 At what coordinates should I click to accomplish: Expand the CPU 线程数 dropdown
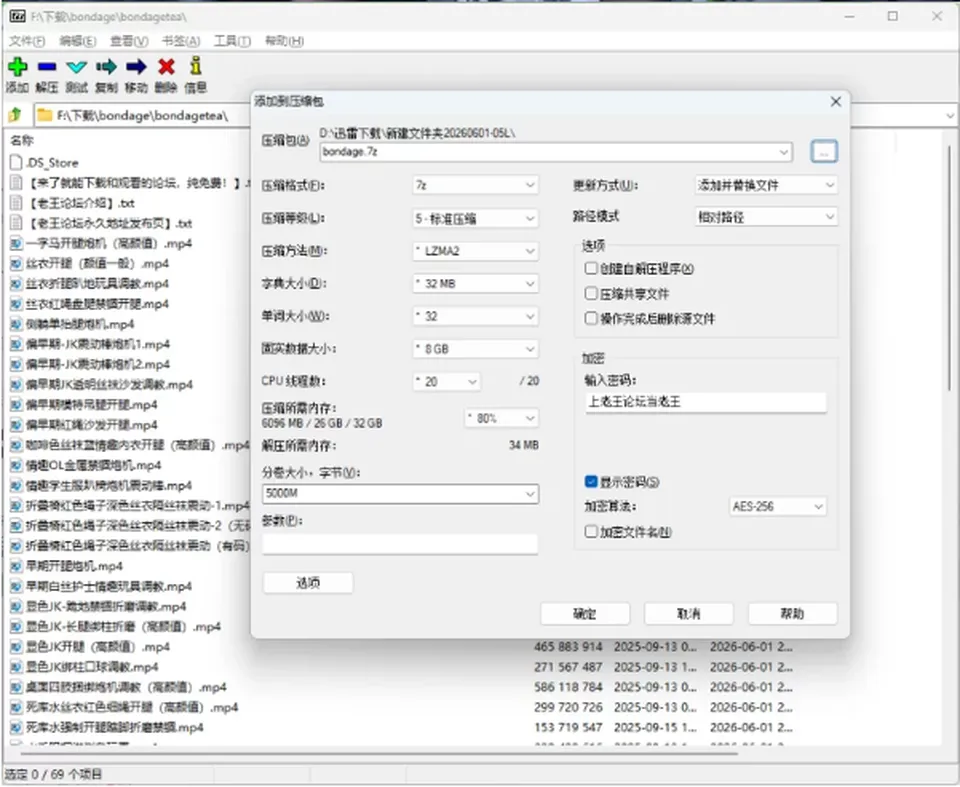[x=447, y=382]
